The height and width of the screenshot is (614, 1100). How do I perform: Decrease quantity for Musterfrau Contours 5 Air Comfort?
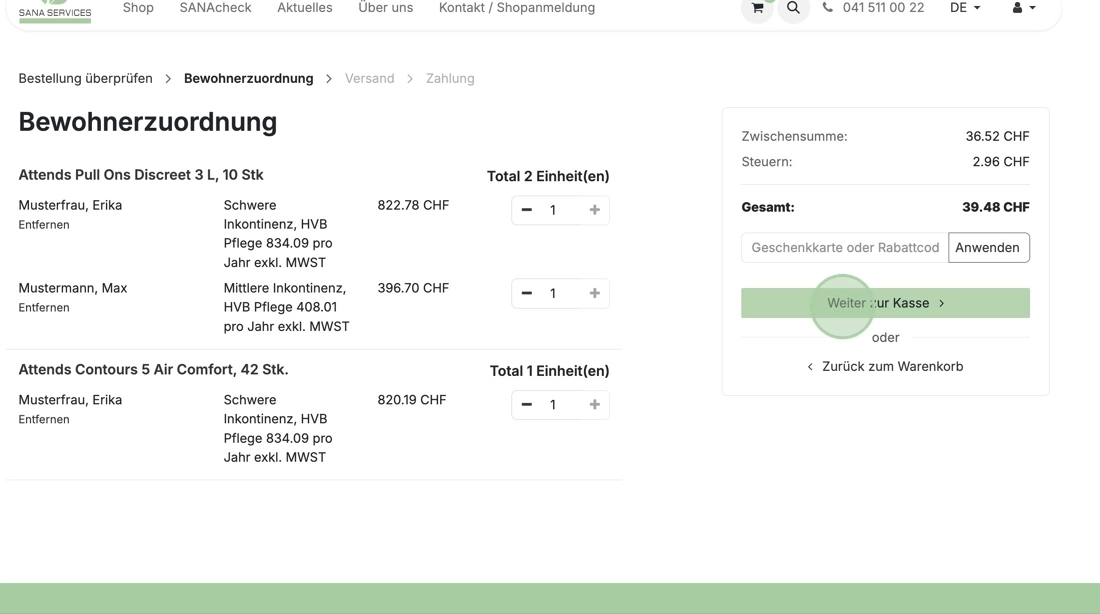click(527, 405)
